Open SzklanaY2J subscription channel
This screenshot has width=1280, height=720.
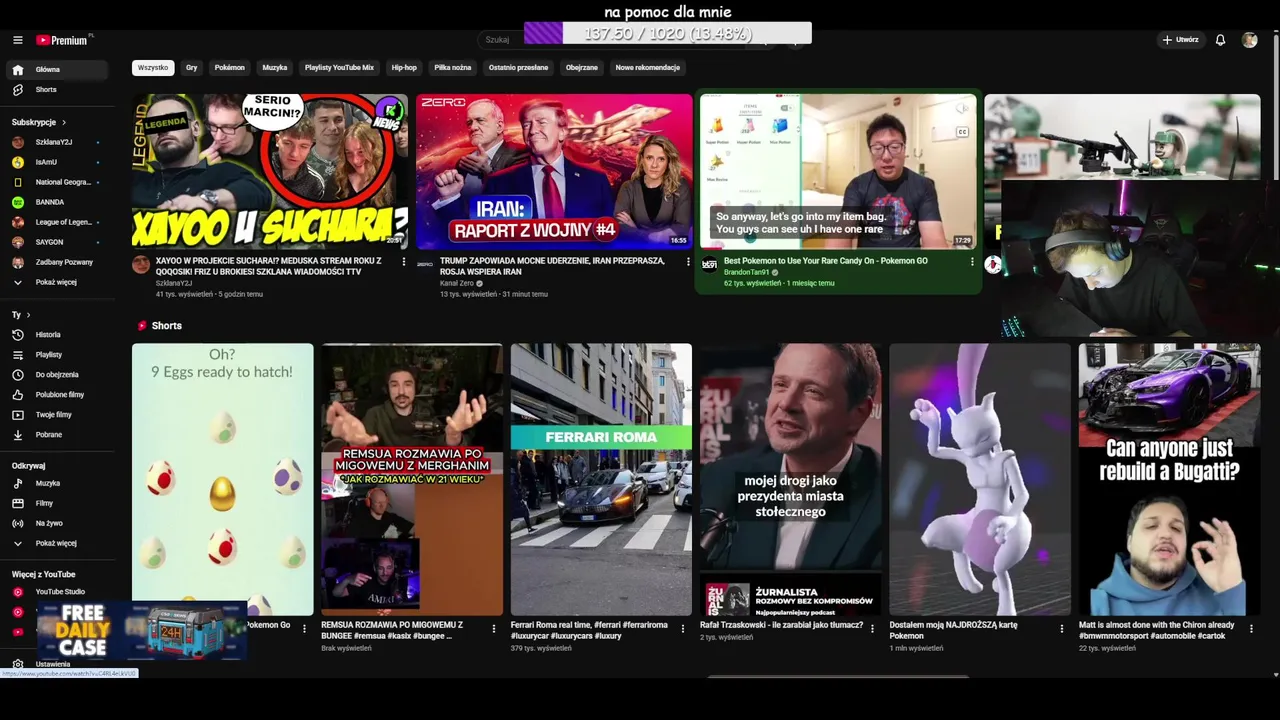click(x=57, y=142)
